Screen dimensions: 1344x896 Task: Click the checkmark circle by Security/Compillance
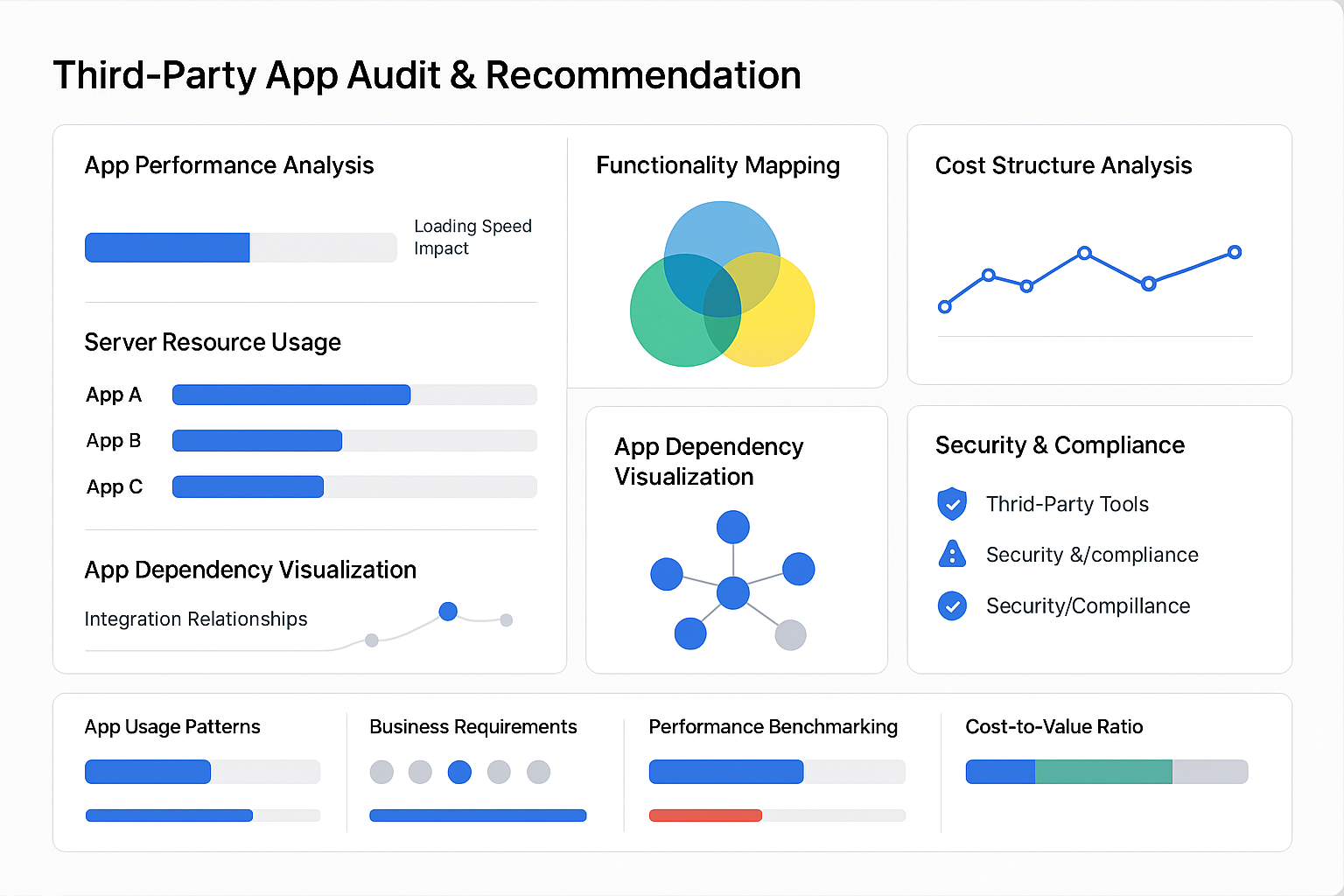951,605
